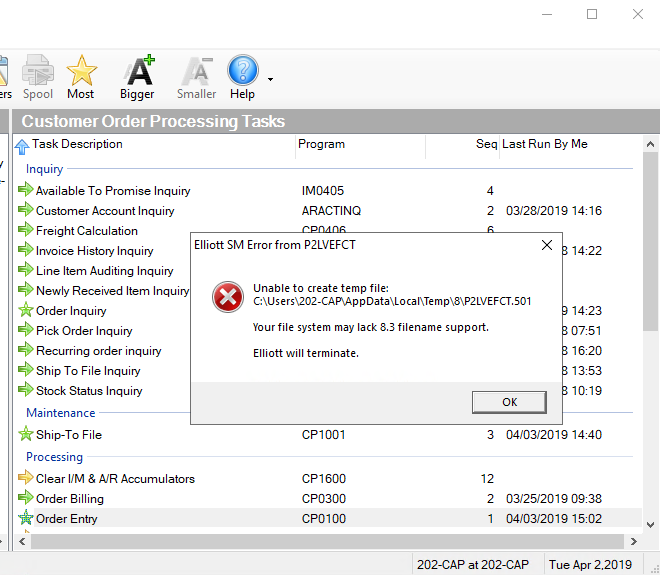Collapse the Inquiry group header
660x575 pixels.
pyautogui.click(x=45, y=169)
